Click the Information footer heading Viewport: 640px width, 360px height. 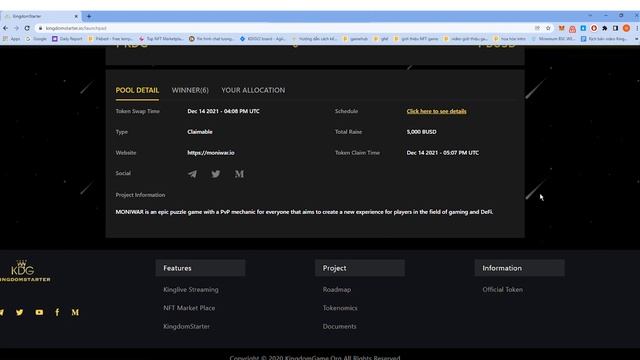pyautogui.click(x=519, y=268)
